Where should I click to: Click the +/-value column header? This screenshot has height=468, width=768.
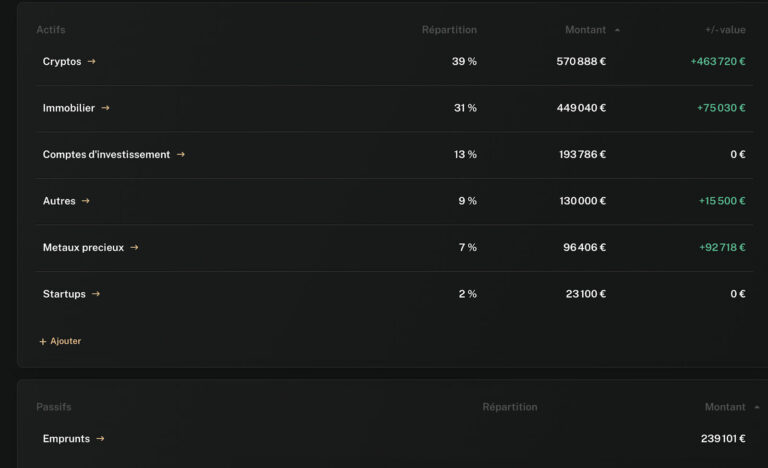pyautogui.click(x=725, y=30)
